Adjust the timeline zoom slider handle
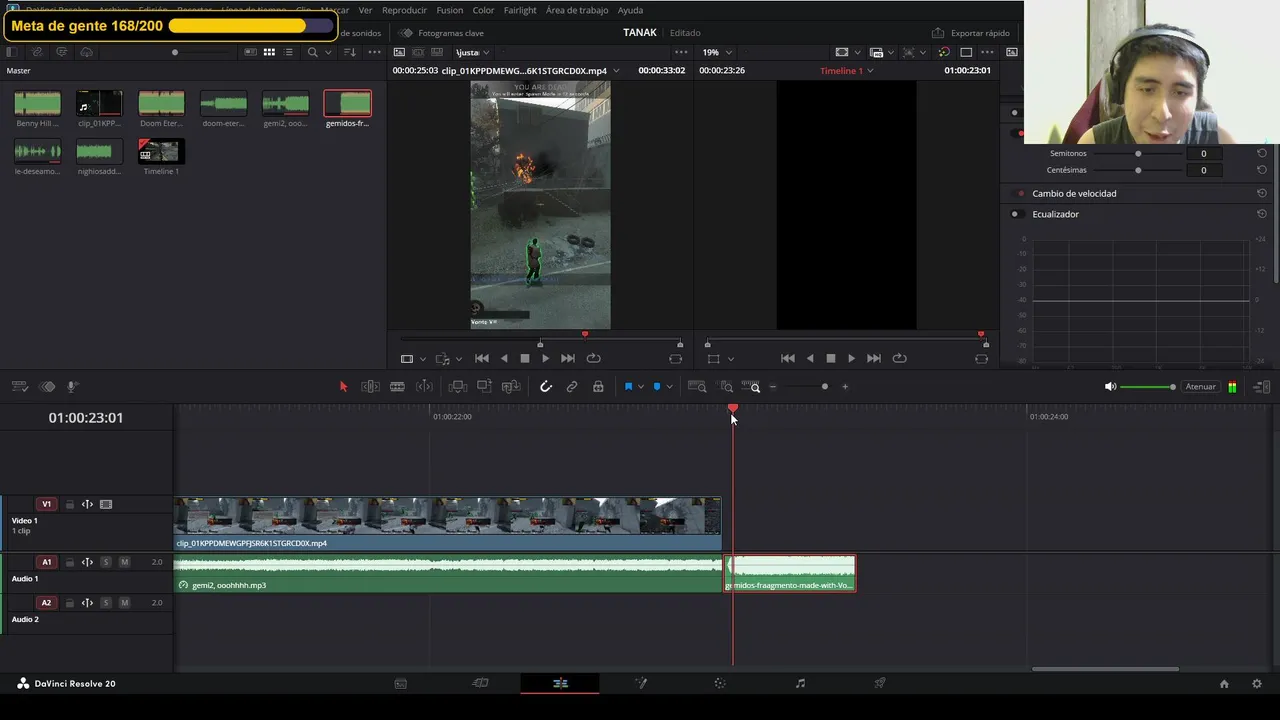1280x720 pixels. click(x=824, y=387)
